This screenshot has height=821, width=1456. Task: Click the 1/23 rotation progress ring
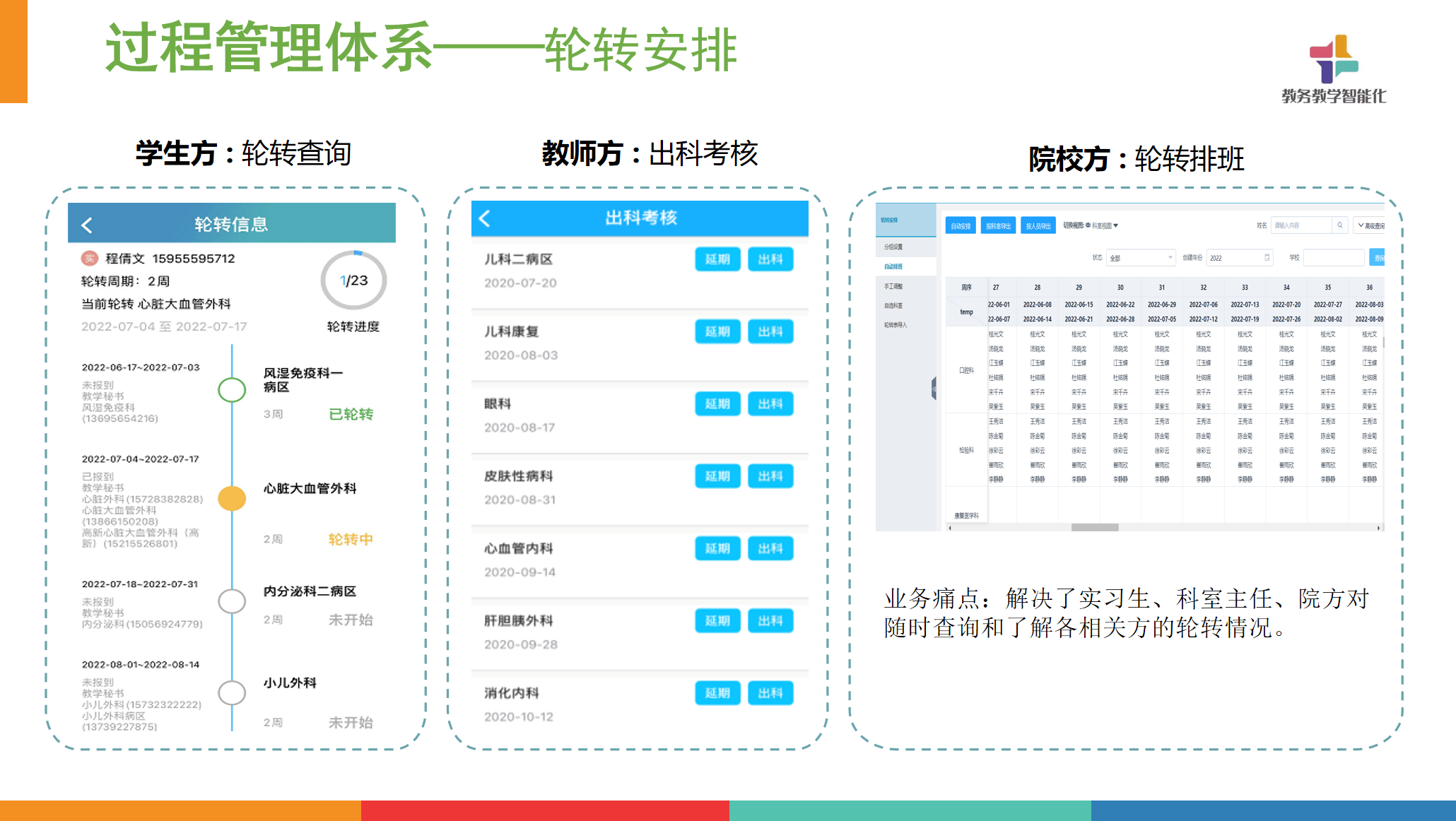[x=353, y=280]
